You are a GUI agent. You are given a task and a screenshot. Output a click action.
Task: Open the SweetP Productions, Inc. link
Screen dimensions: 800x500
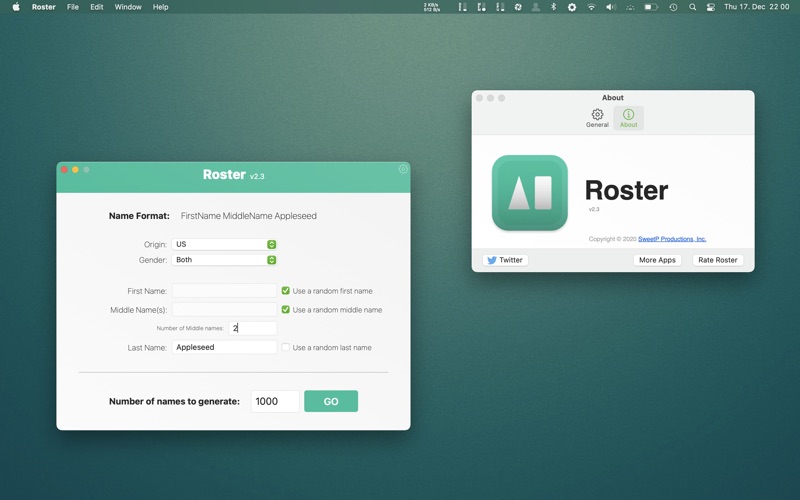672,239
